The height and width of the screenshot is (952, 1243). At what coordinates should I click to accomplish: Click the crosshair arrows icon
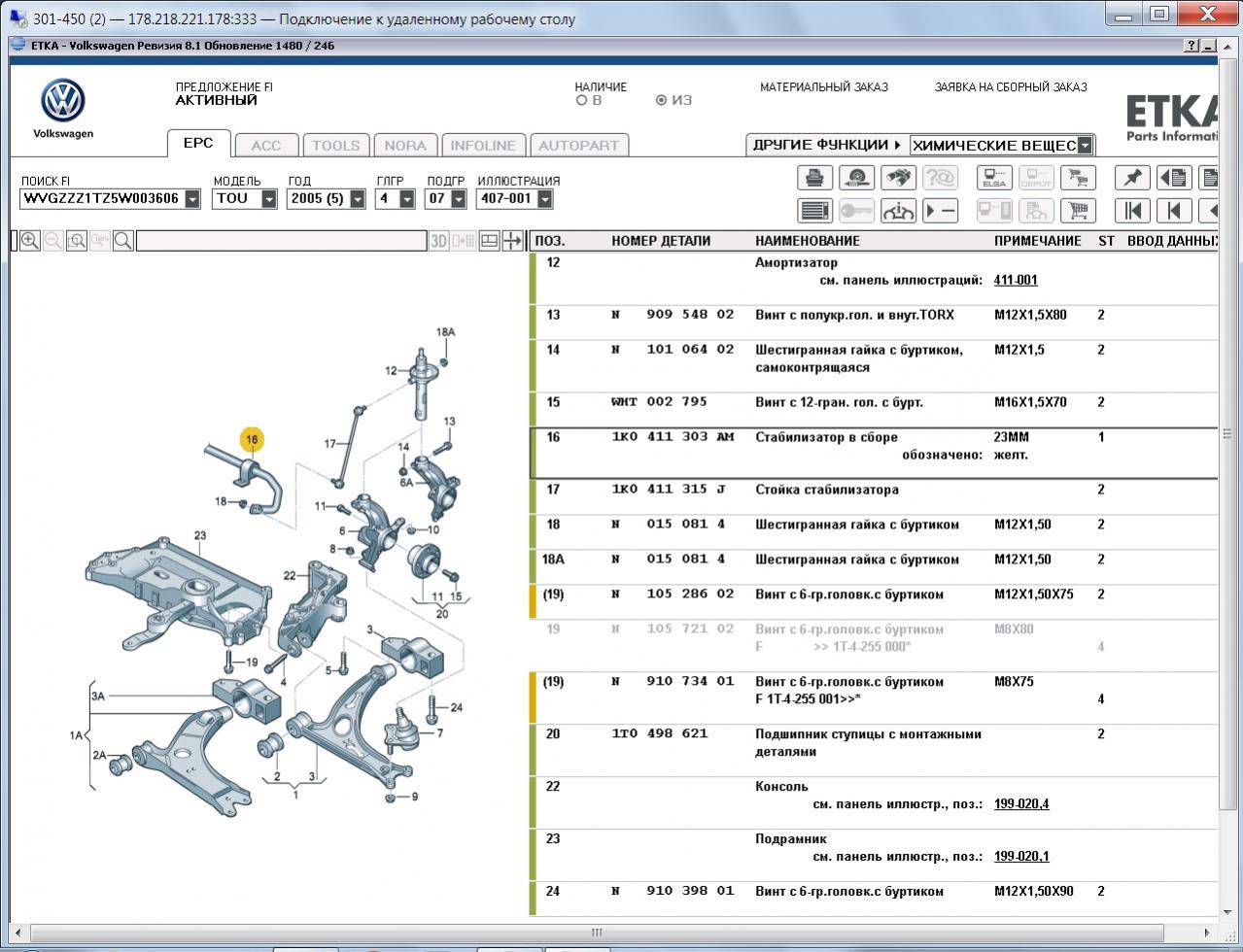pyautogui.click(x=512, y=241)
